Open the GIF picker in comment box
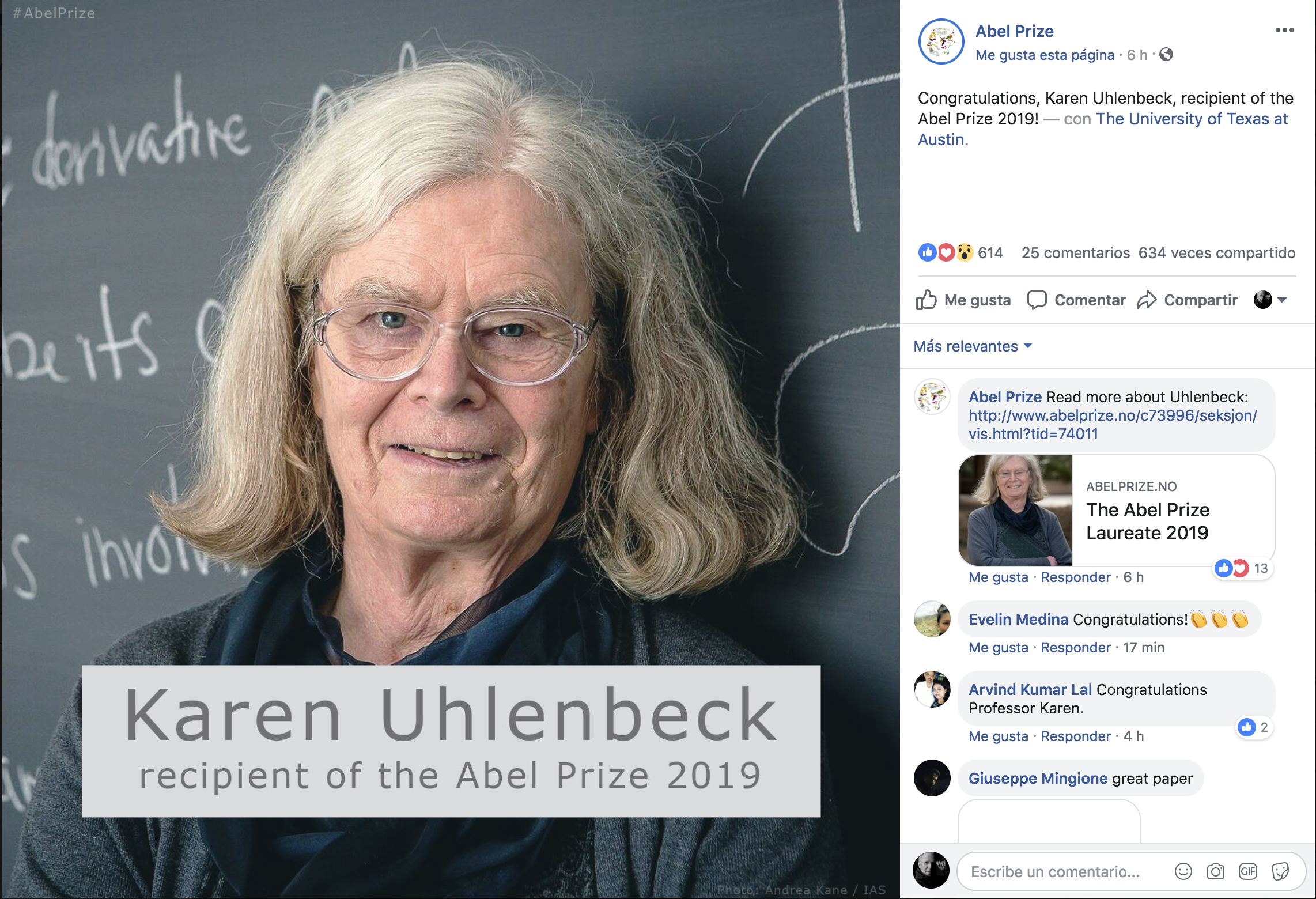This screenshot has width=1316, height=899. coord(1247,871)
